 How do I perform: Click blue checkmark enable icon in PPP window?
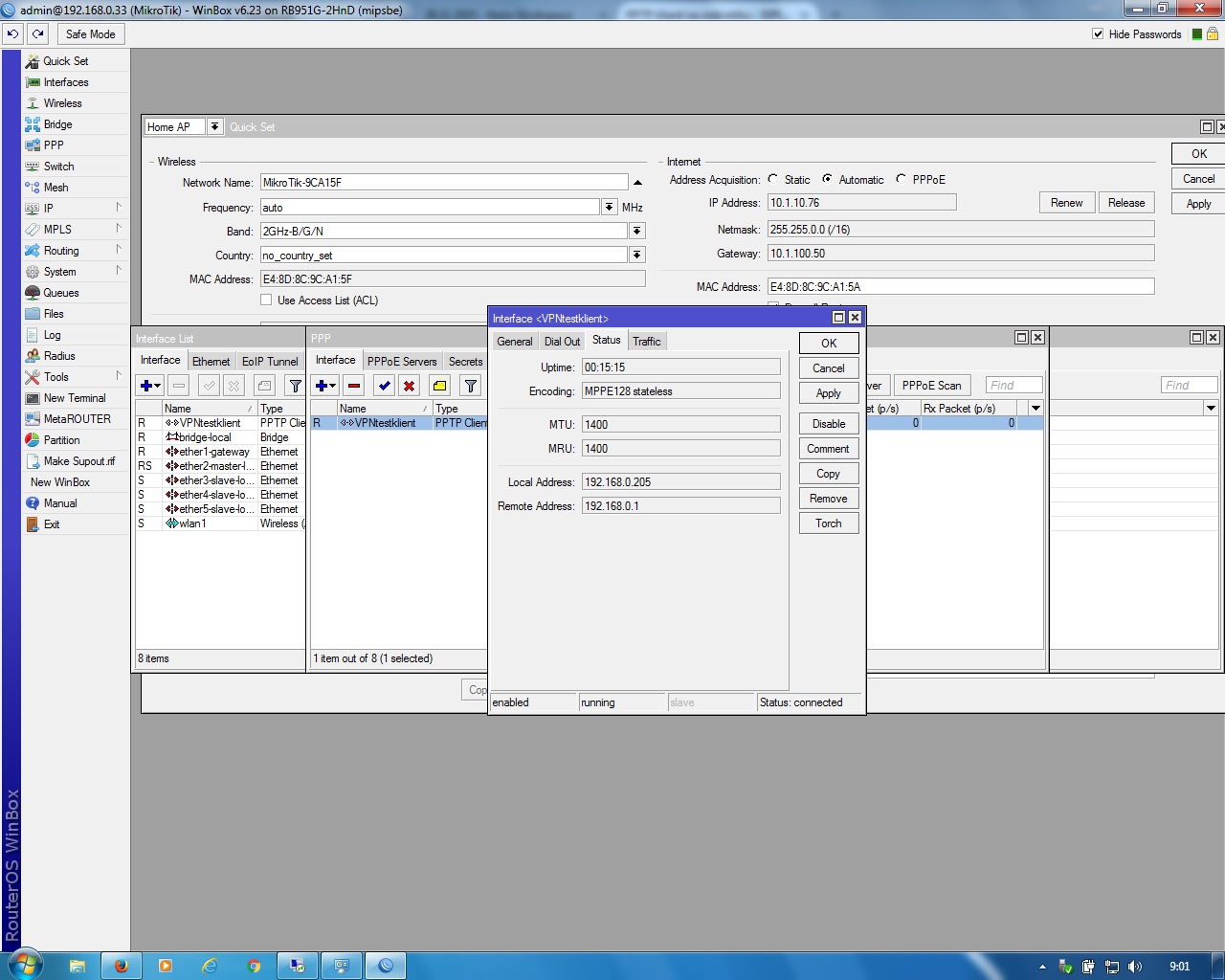[x=384, y=386]
